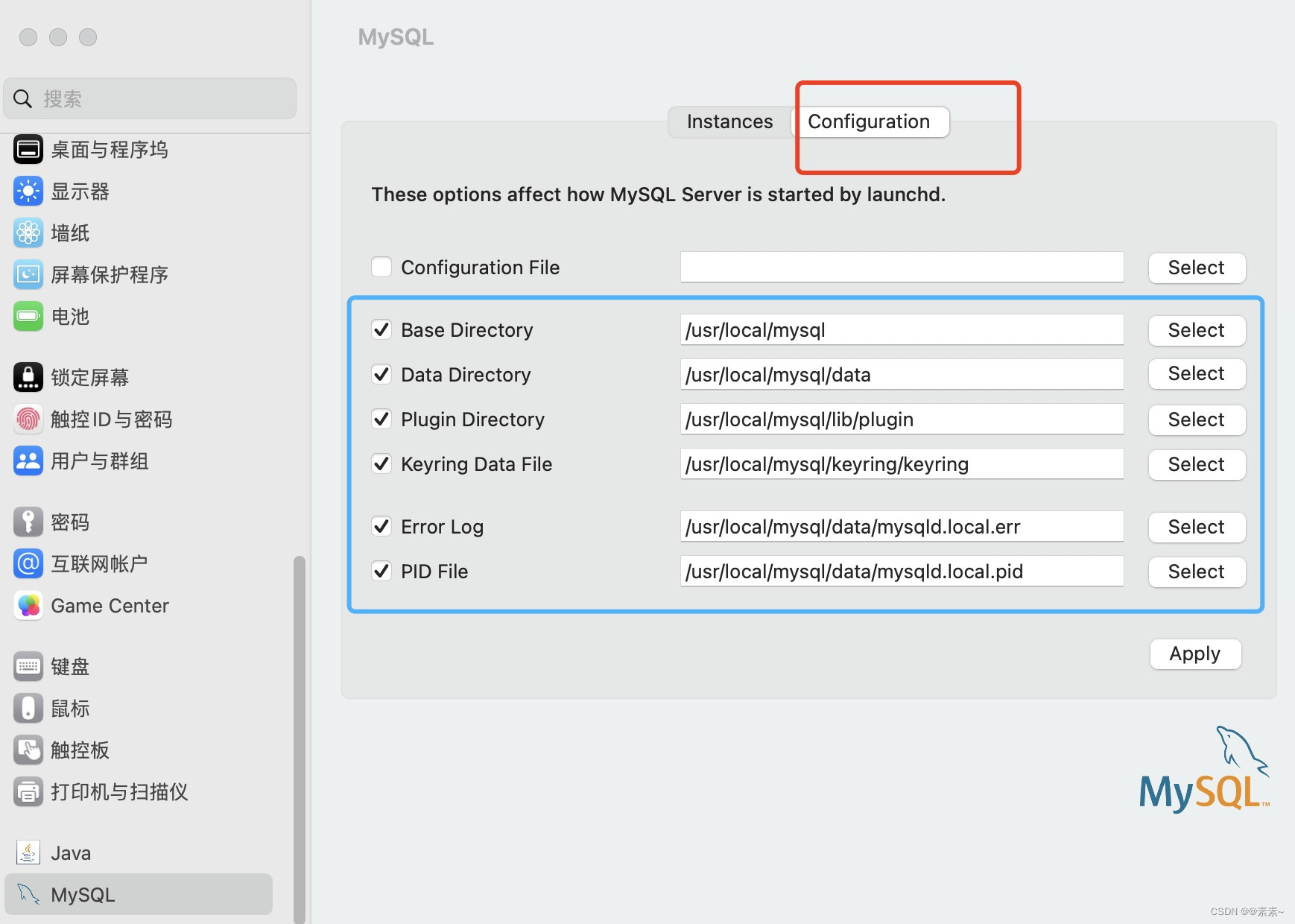Viewport: 1295px width, 924px height.
Task: Click the search magnifier icon
Action: point(23,98)
